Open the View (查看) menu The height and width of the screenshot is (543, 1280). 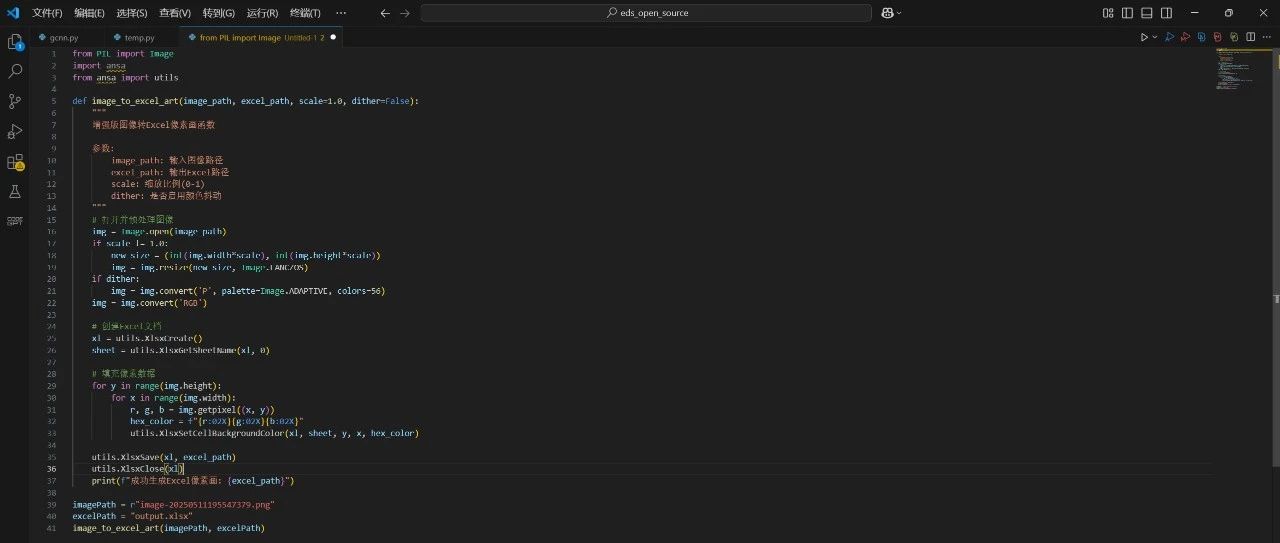[175, 13]
